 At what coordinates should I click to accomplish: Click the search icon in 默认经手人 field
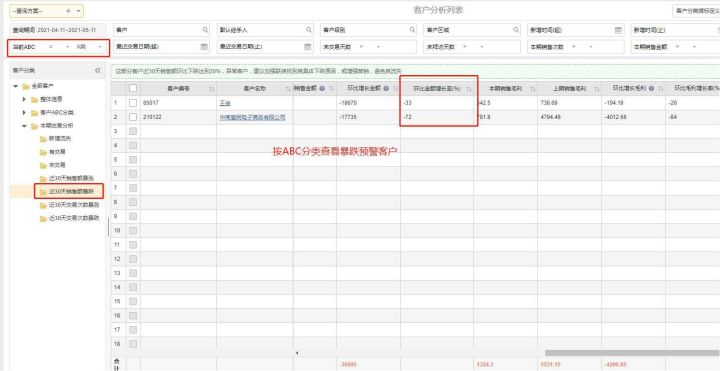click(x=309, y=30)
